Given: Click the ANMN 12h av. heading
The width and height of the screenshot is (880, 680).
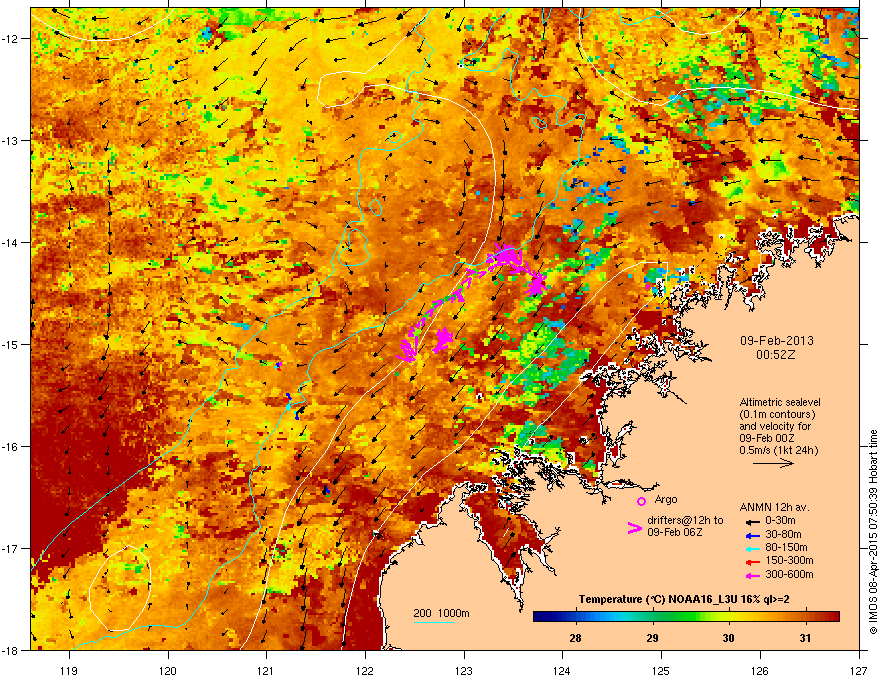Looking at the screenshot, I should (774, 507).
